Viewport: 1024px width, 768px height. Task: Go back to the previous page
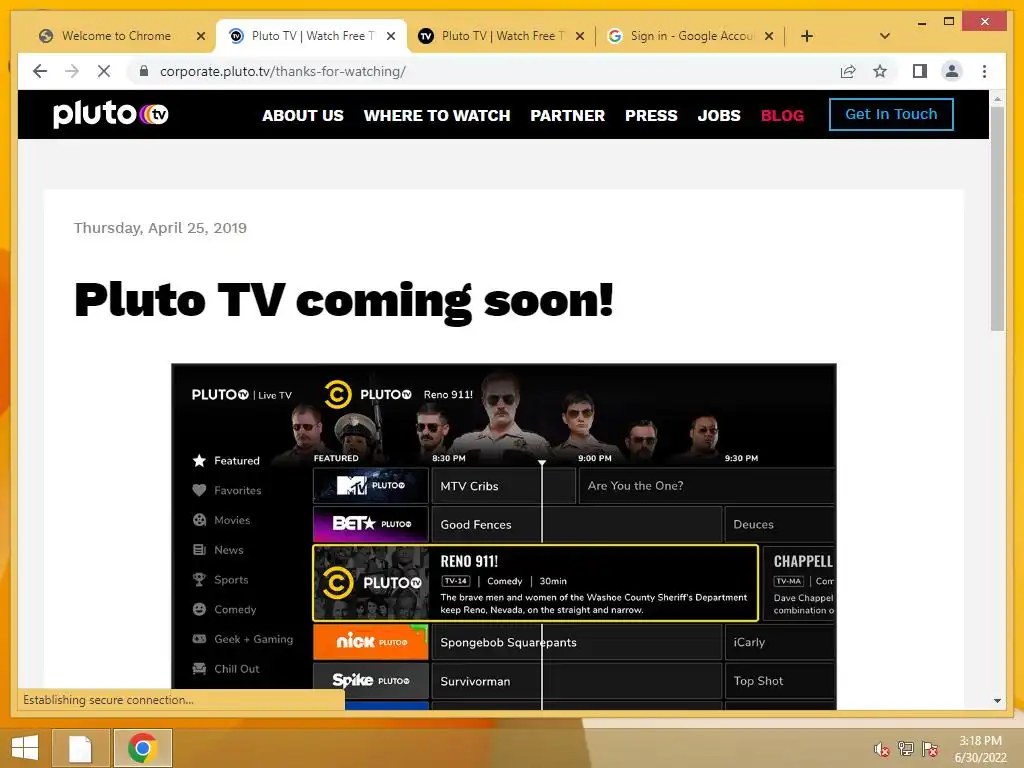40,71
